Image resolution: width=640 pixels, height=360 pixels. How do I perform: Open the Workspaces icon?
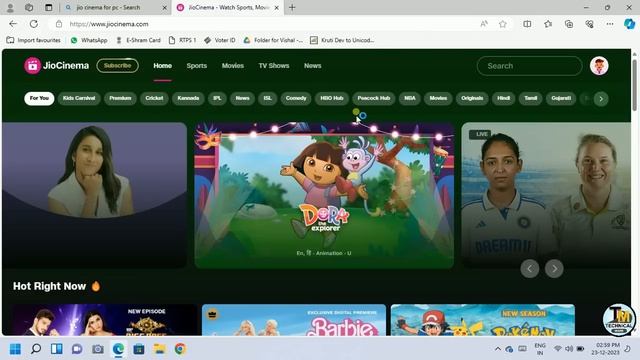point(29,7)
